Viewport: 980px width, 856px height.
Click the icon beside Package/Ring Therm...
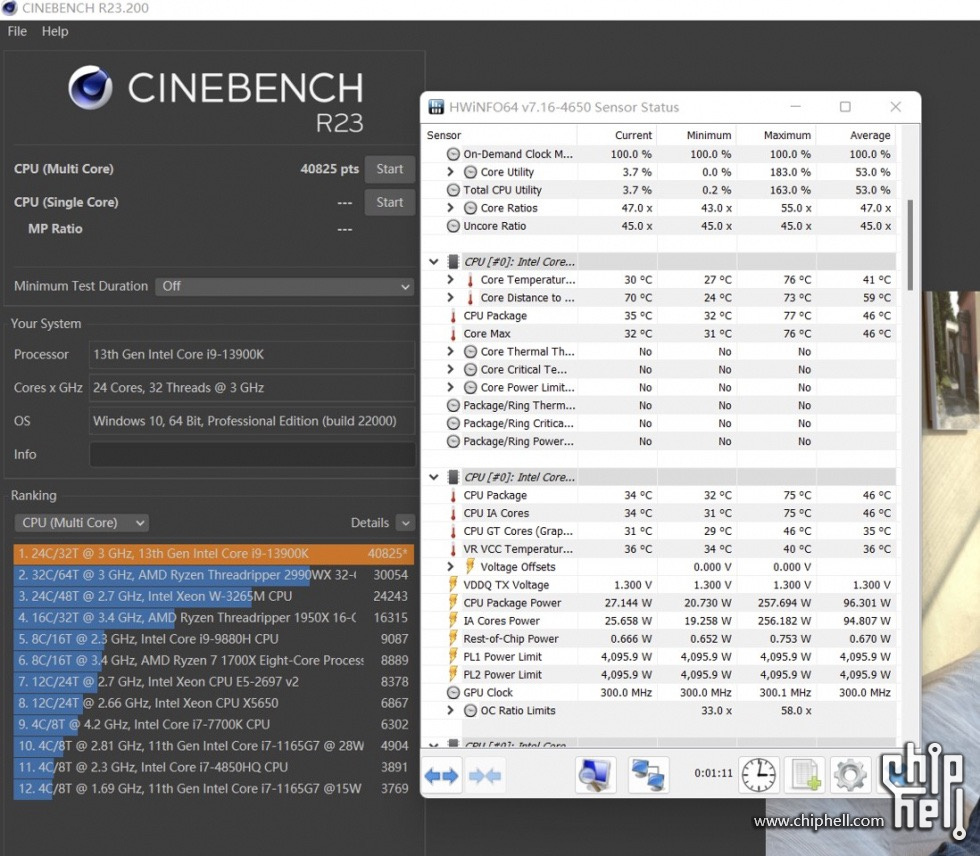[453, 406]
